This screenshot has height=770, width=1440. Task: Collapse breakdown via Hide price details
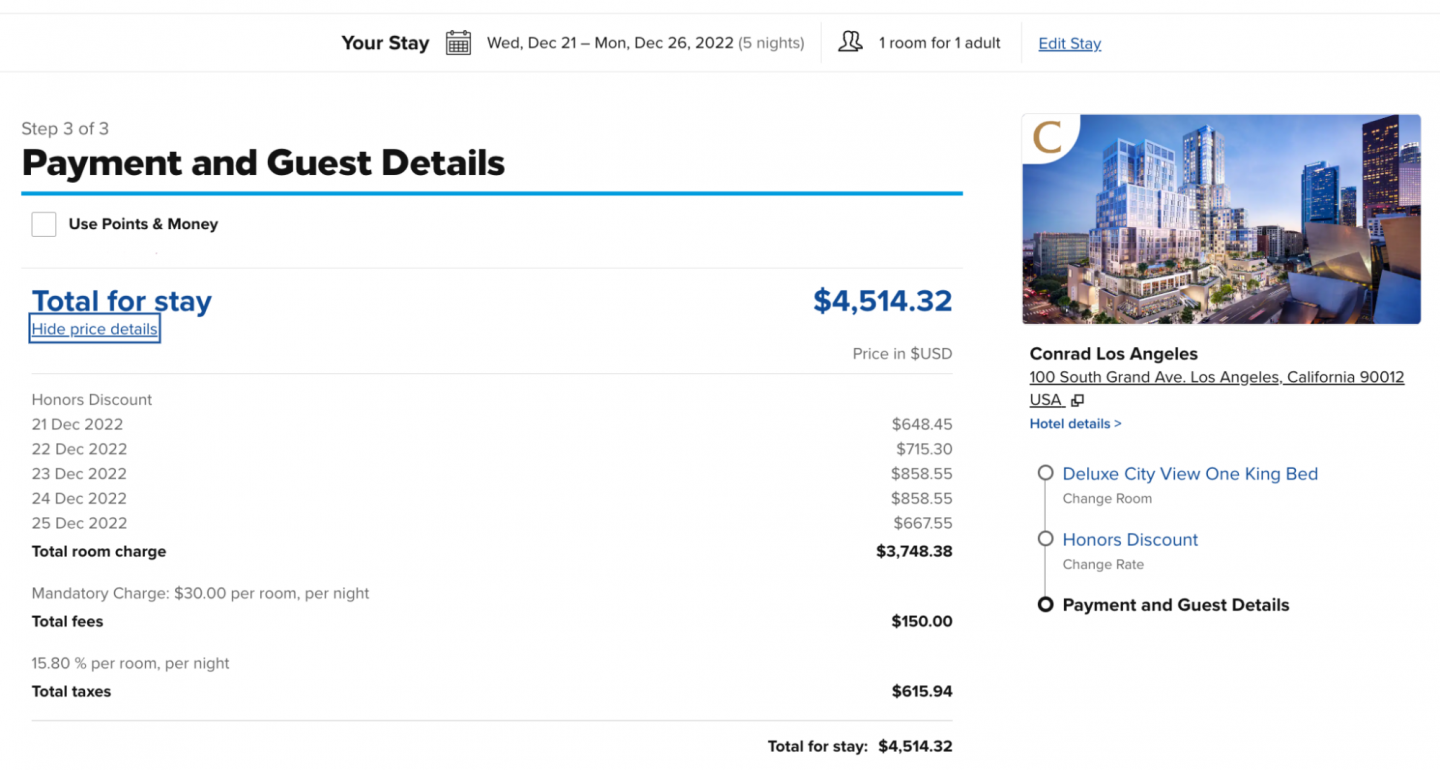[94, 329]
